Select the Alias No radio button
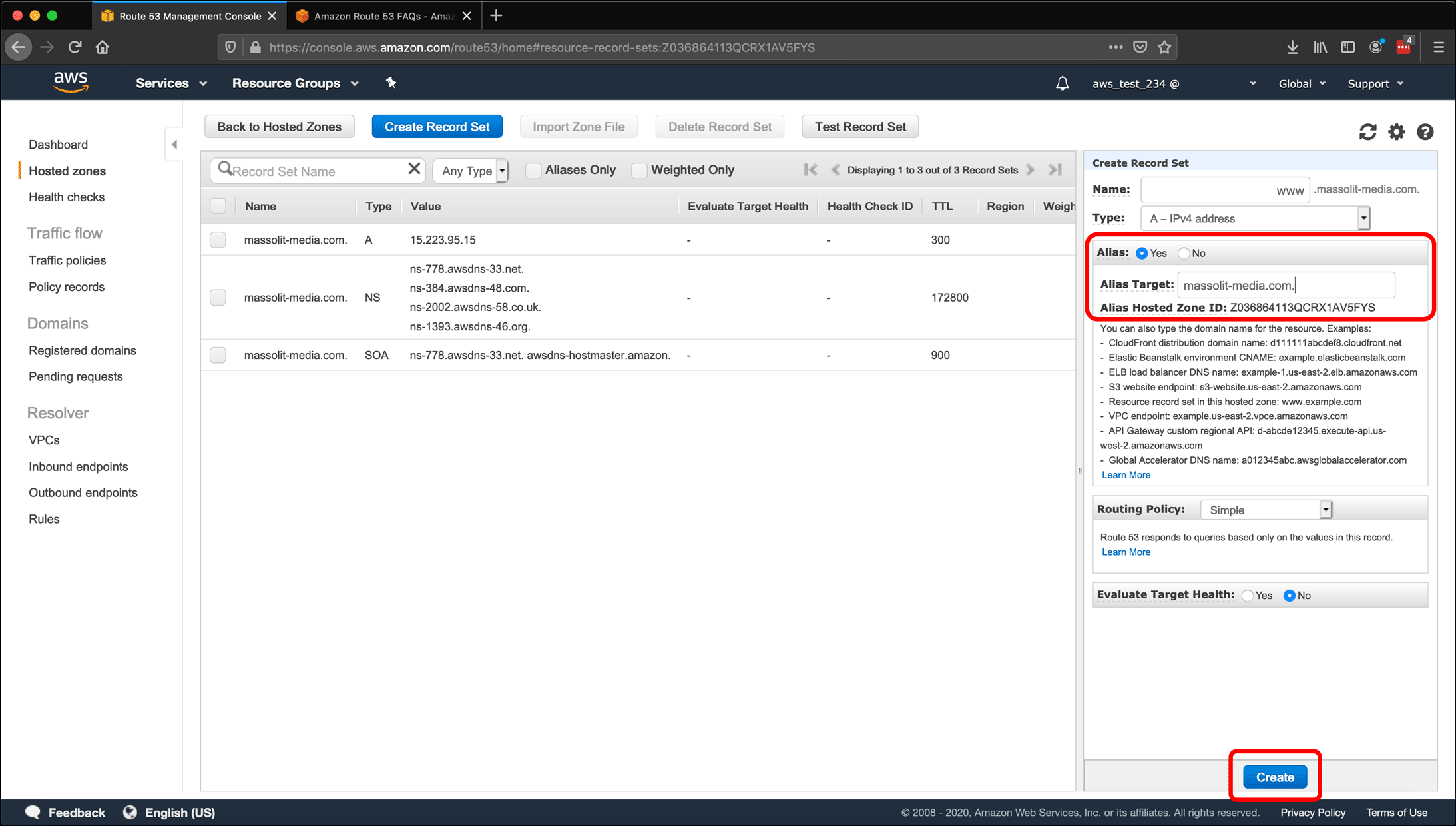The width and height of the screenshot is (1456, 826). point(1184,253)
